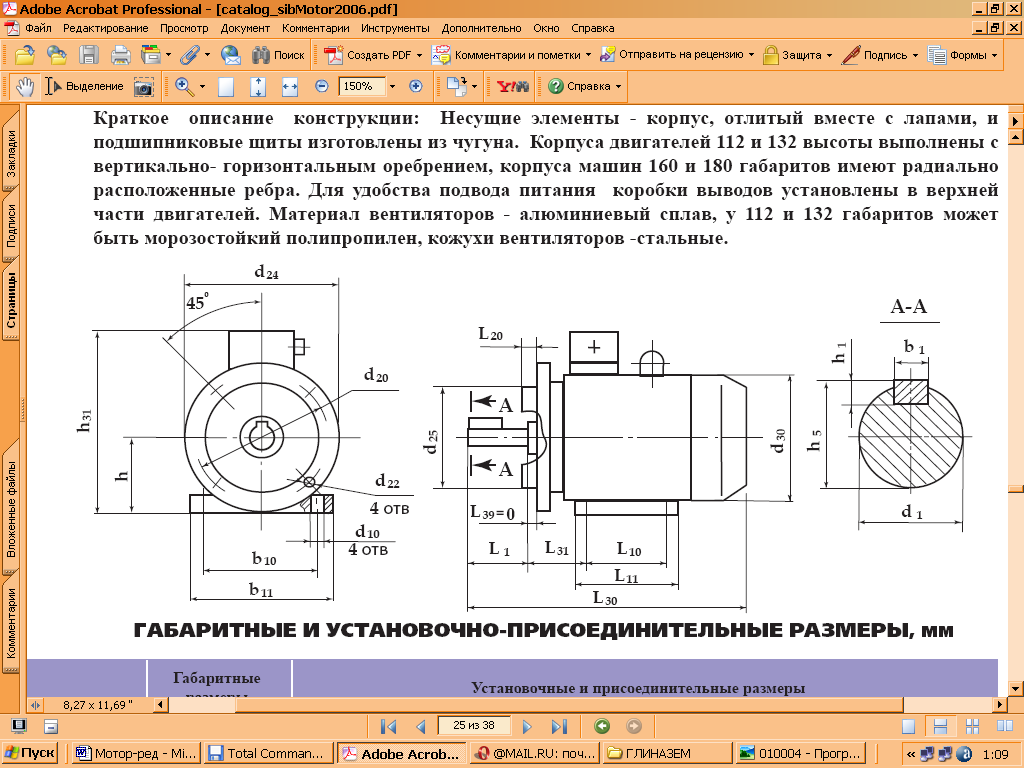Go to the next page

point(528,726)
